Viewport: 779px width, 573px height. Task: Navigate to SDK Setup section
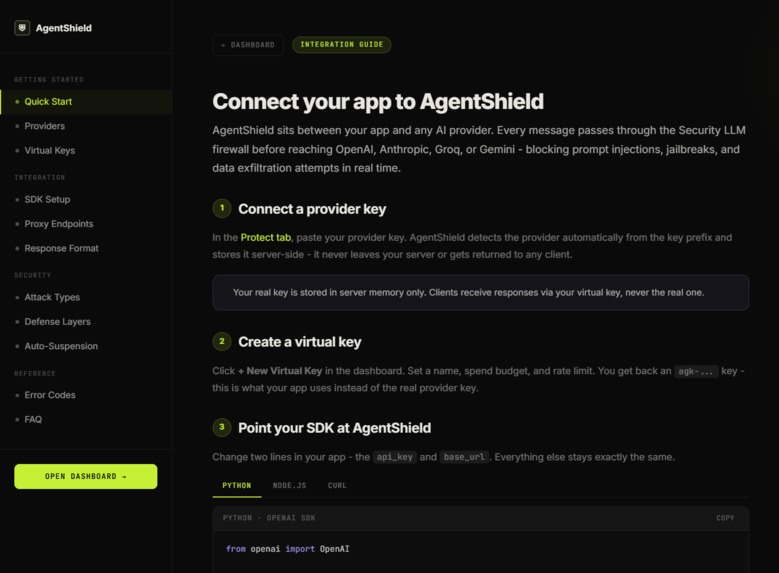coord(86,199)
